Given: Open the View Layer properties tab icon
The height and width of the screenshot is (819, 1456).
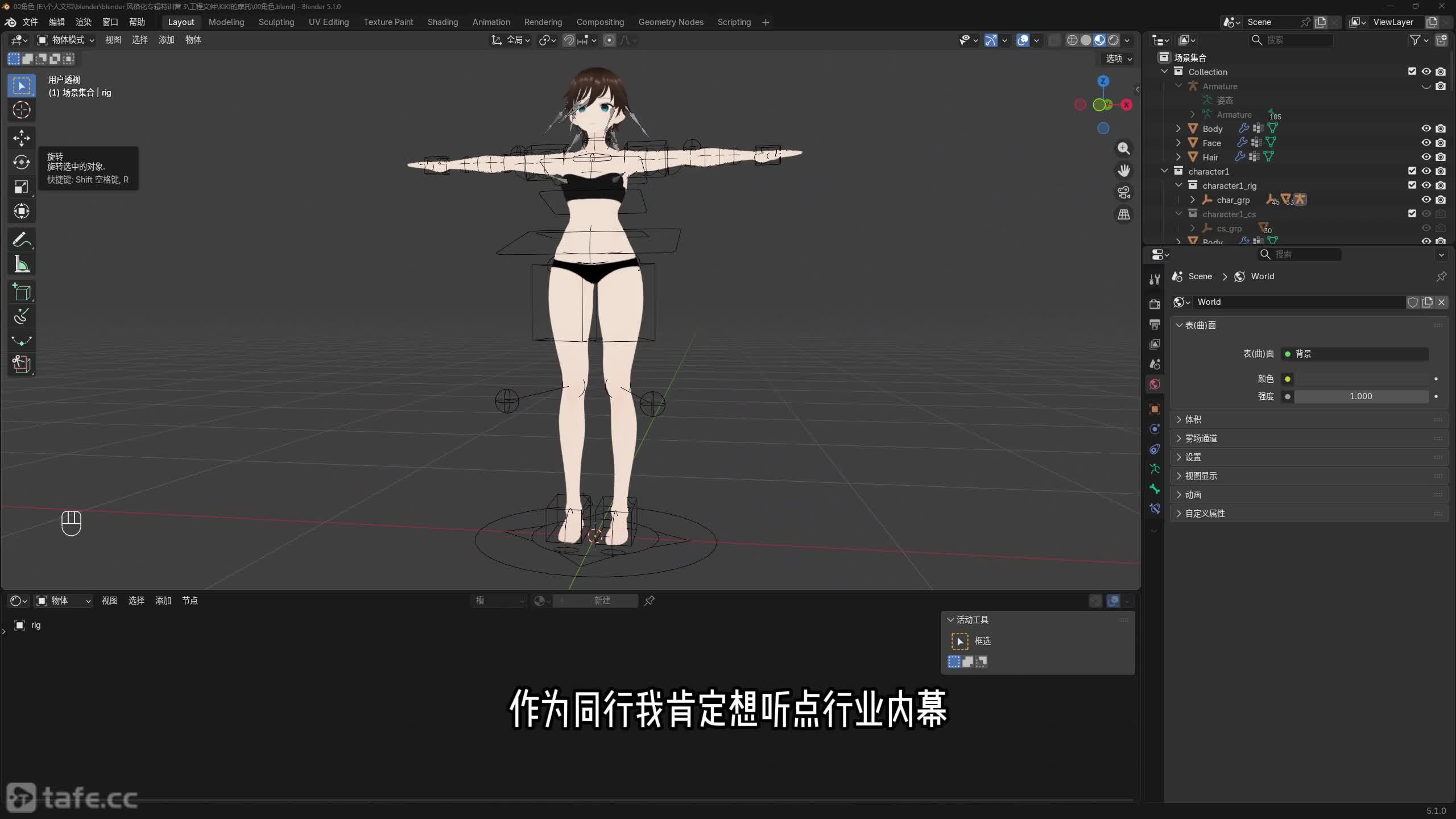Looking at the screenshot, I should coord(1155,344).
